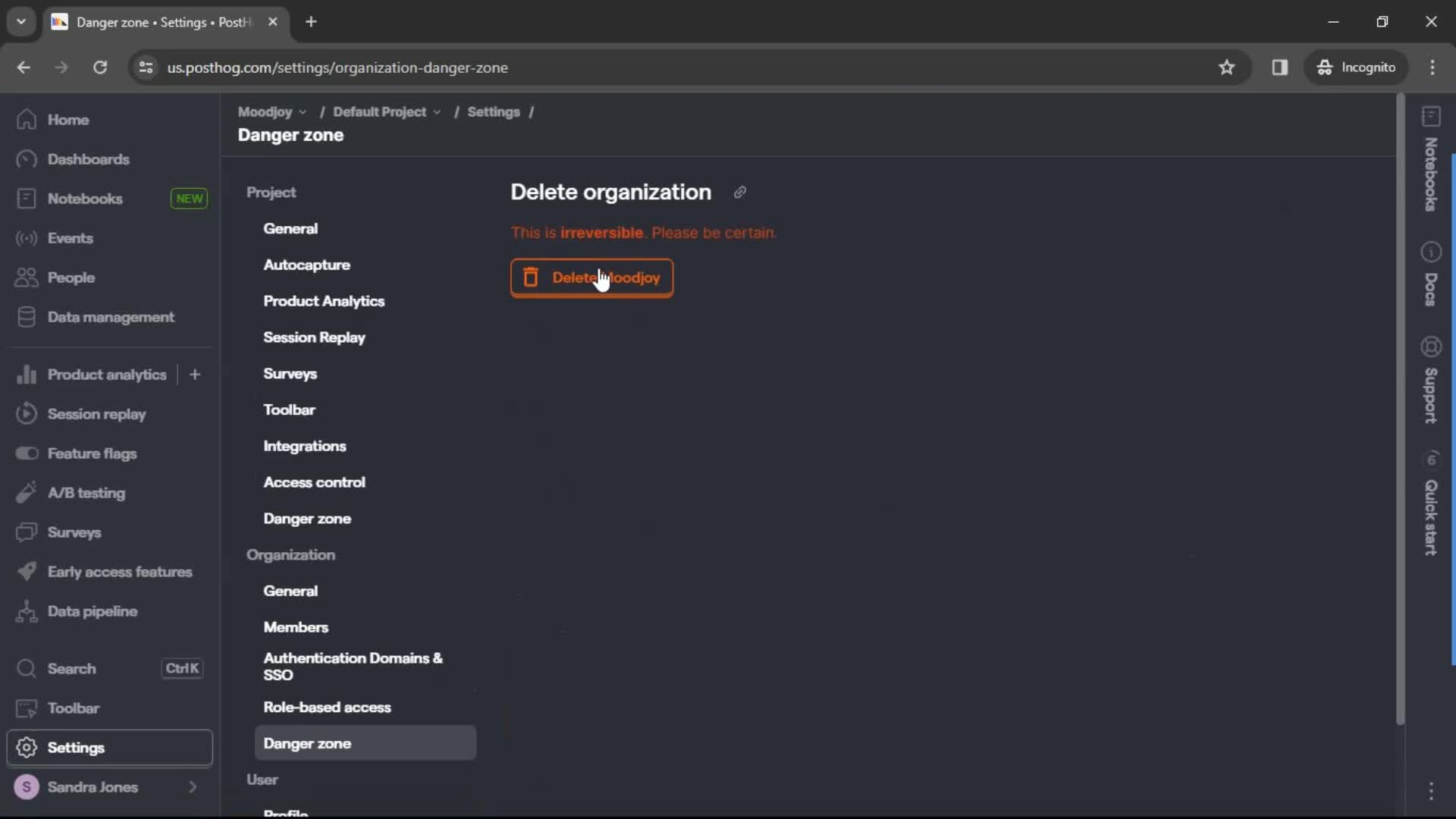This screenshot has height=819, width=1456.
Task: Select Members under Organization settings
Action: [x=295, y=626]
